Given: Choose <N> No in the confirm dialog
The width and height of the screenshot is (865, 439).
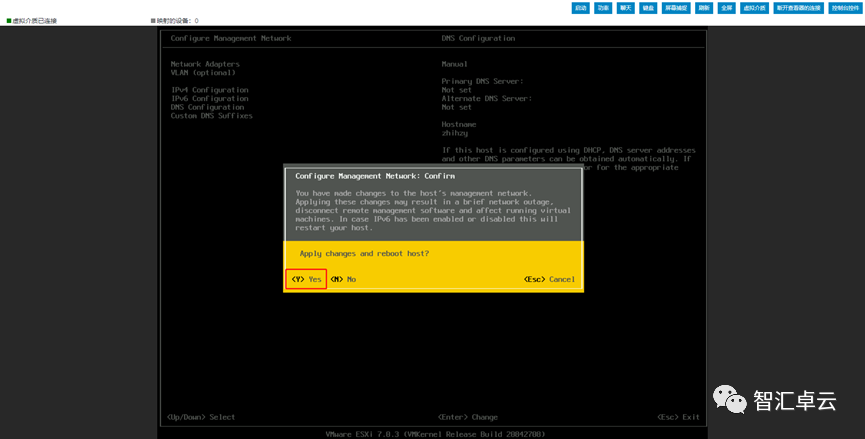Looking at the screenshot, I should click(x=343, y=279).
